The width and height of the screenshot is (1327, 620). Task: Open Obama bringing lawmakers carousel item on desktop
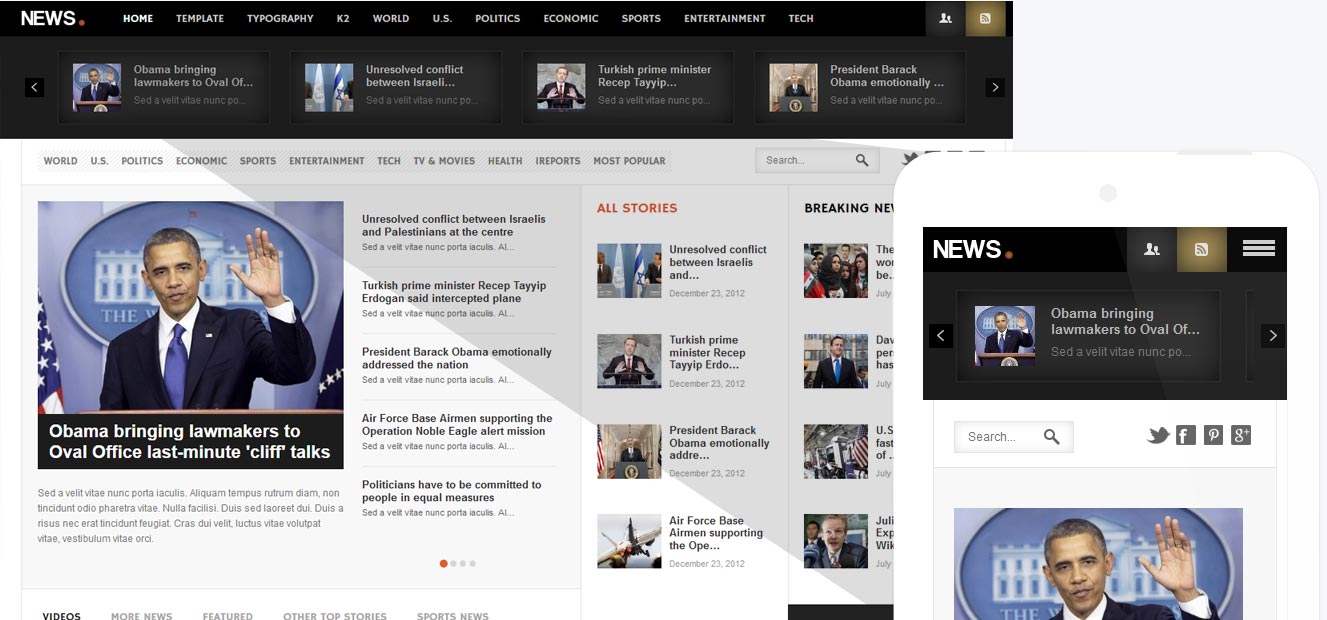[163, 87]
